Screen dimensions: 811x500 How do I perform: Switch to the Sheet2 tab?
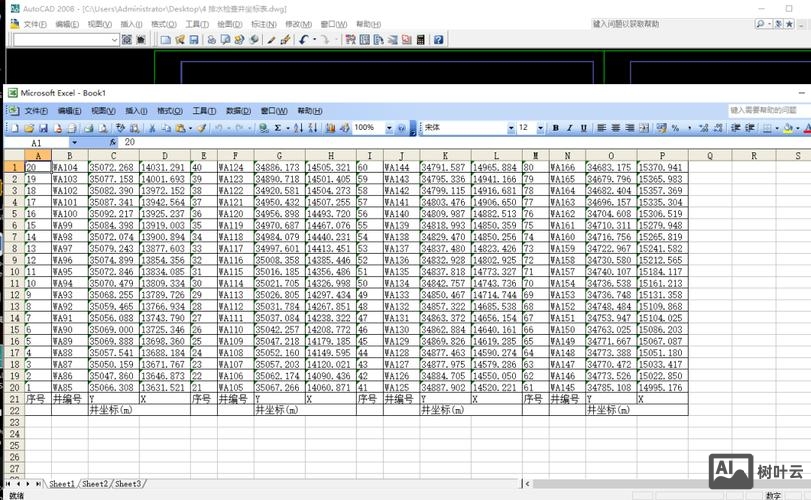pyautogui.click(x=95, y=484)
